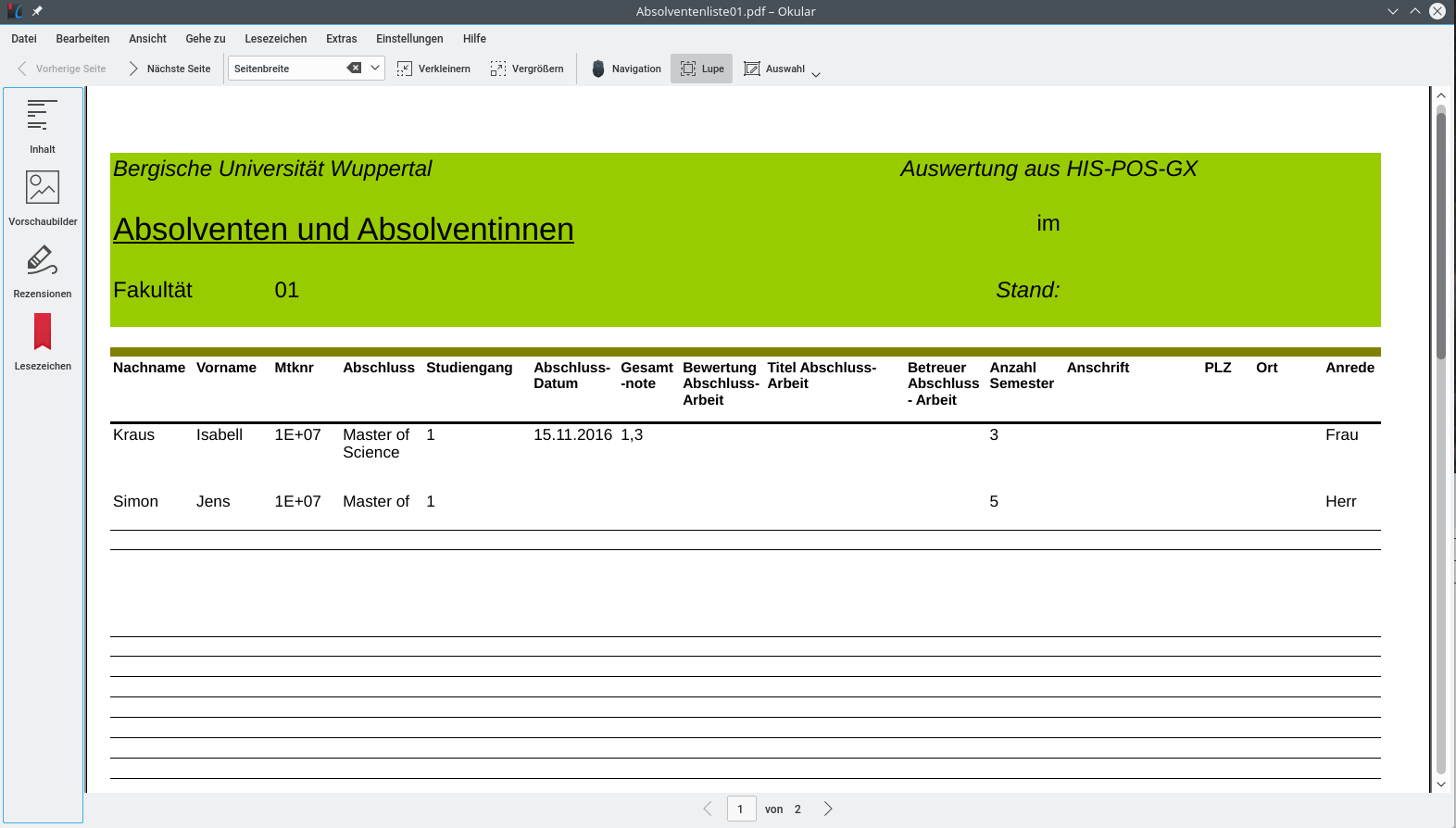
Task: Click the total page count 2
Action: (797, 809)
